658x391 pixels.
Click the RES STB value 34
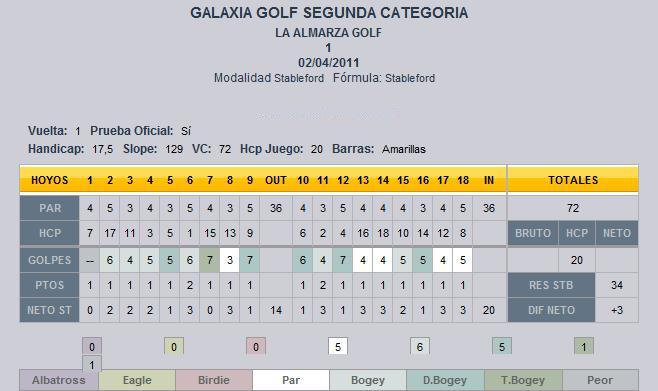(617, 285)
